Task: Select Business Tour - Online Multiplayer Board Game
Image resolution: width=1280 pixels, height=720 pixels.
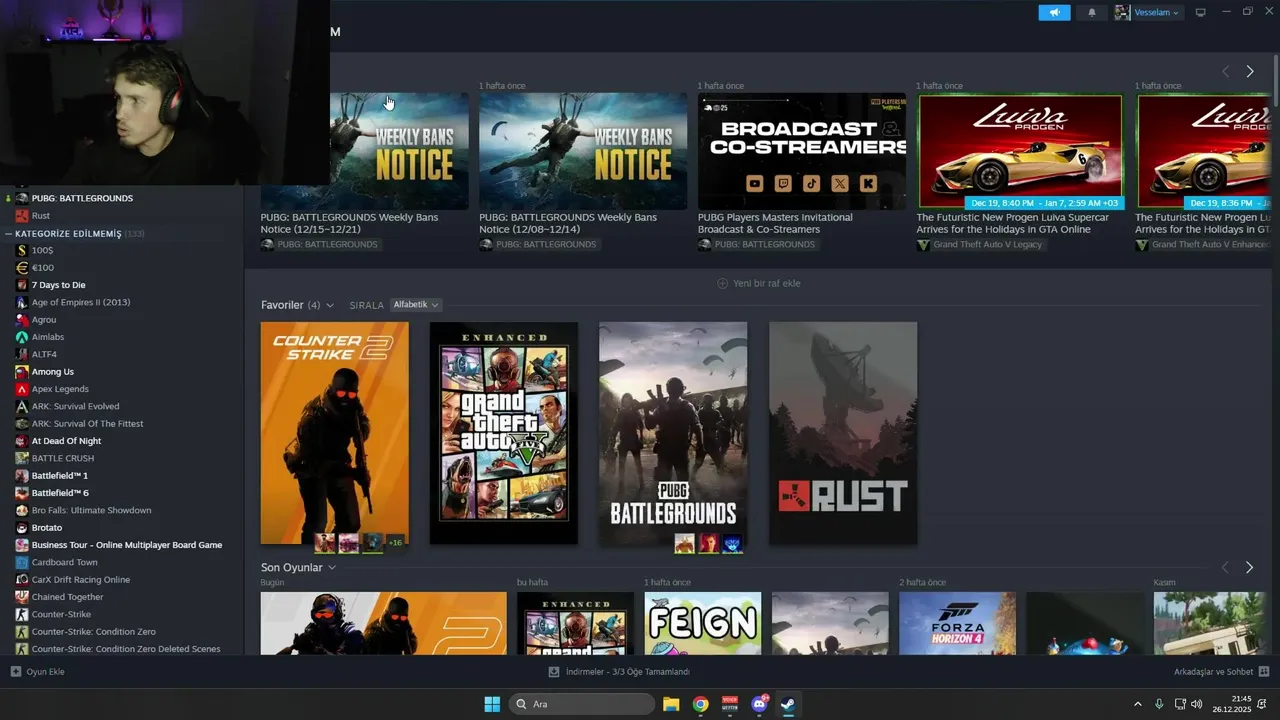Action: [x=127, y=545]
